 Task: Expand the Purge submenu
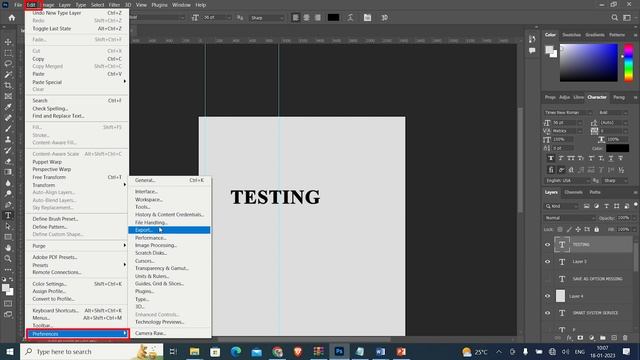(77, 246)
